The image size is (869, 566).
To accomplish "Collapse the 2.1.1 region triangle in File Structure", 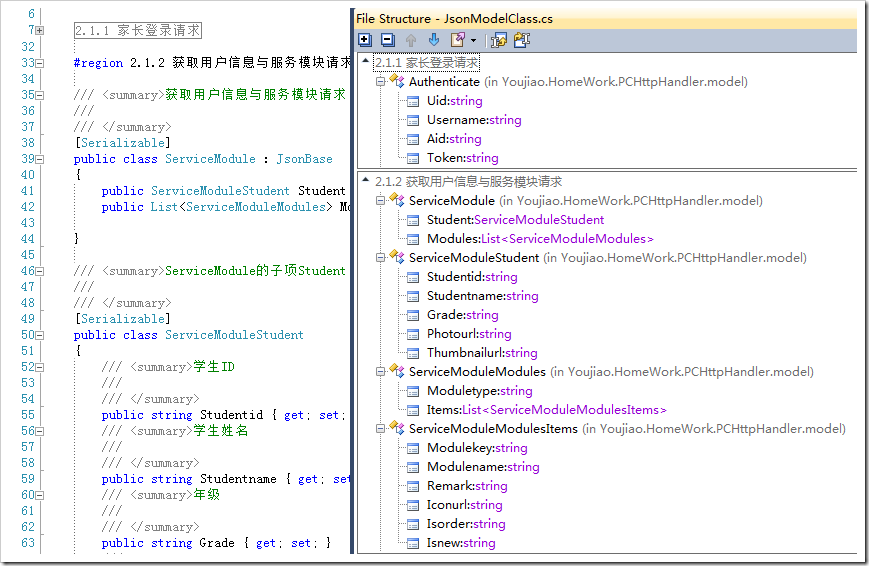I will [366, 61].
